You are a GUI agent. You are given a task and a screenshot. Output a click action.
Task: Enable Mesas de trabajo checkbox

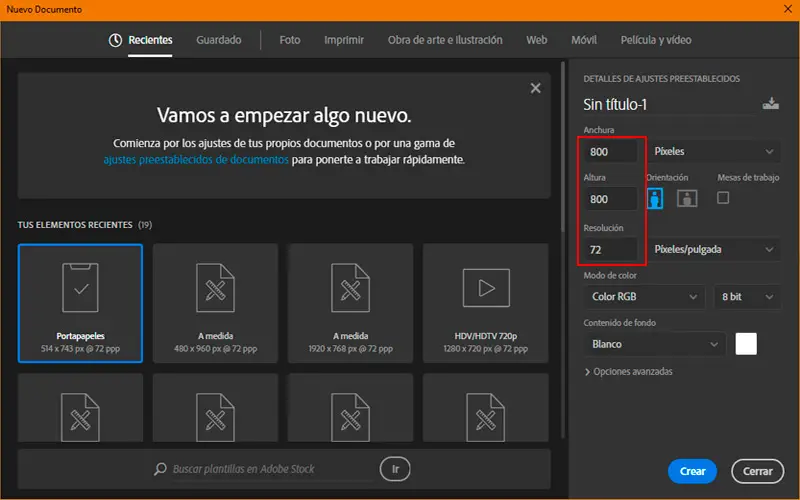pyautogui.click(x=723, y=197)
